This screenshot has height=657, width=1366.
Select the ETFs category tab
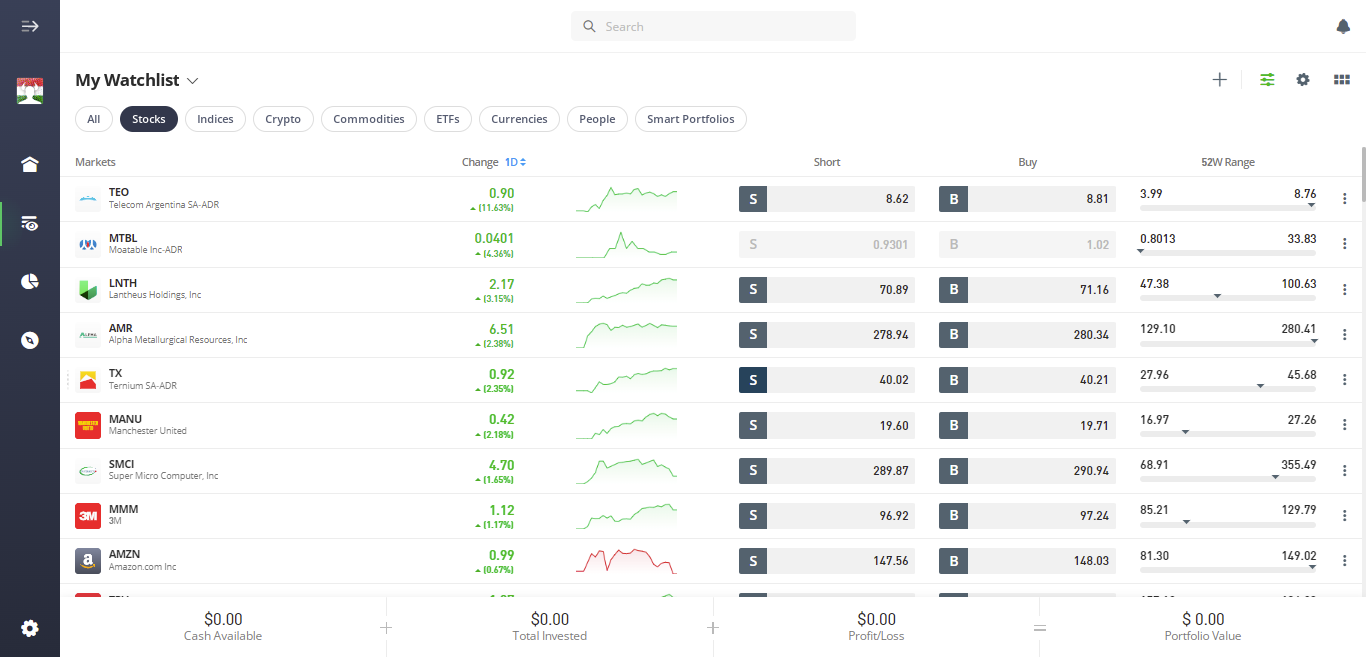pos(447,119)
